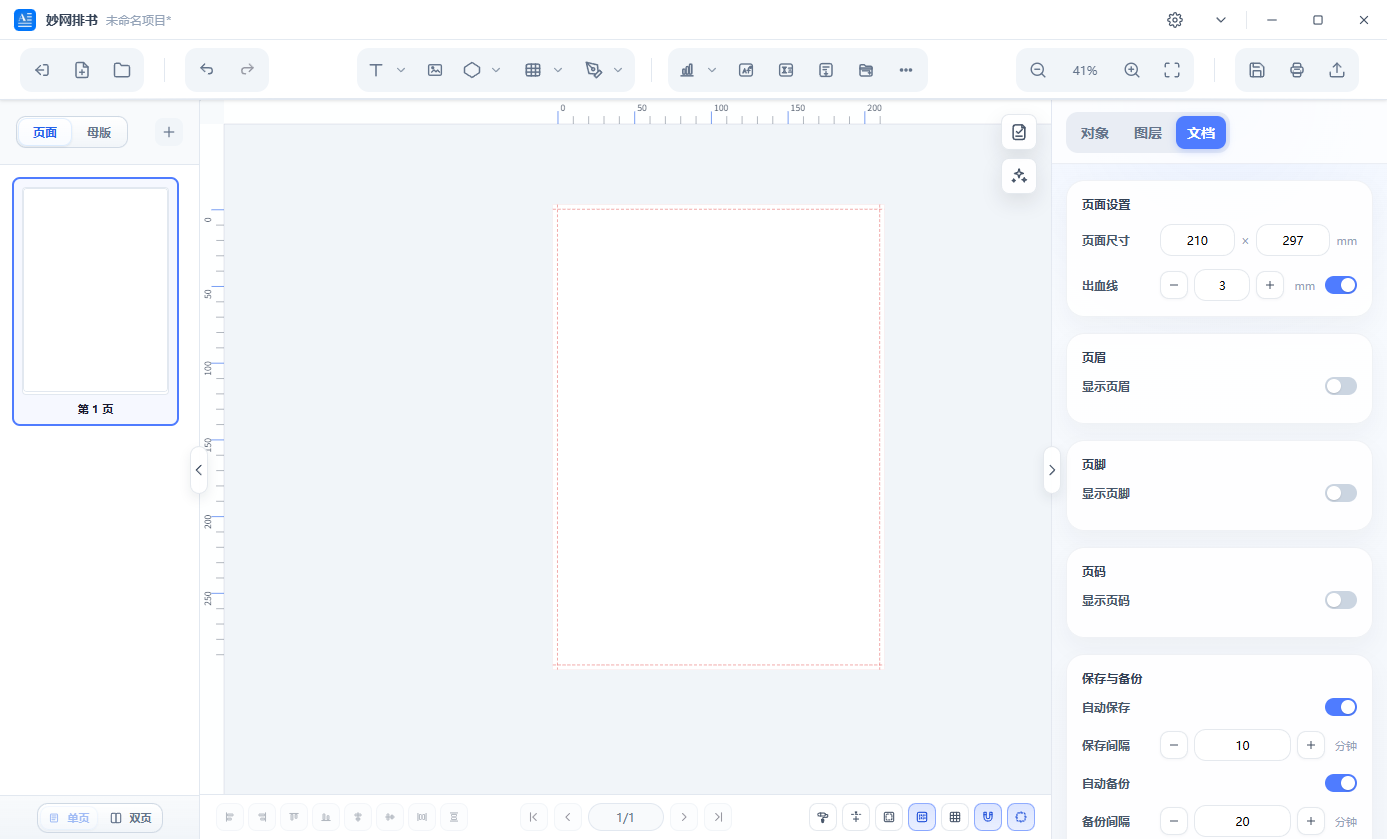Screen dimensions: 1387x839
Task: Toggle magnet snapping in the bottom bar
Action: pos(988,817)
